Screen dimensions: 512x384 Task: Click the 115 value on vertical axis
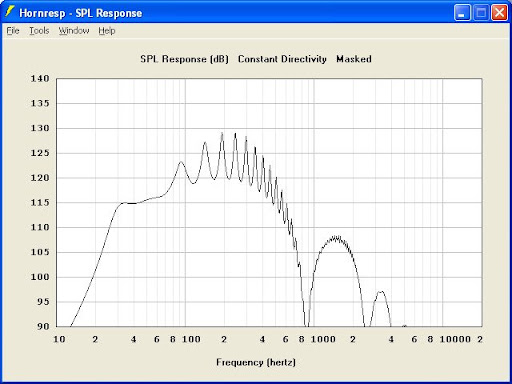click(40, 202)
